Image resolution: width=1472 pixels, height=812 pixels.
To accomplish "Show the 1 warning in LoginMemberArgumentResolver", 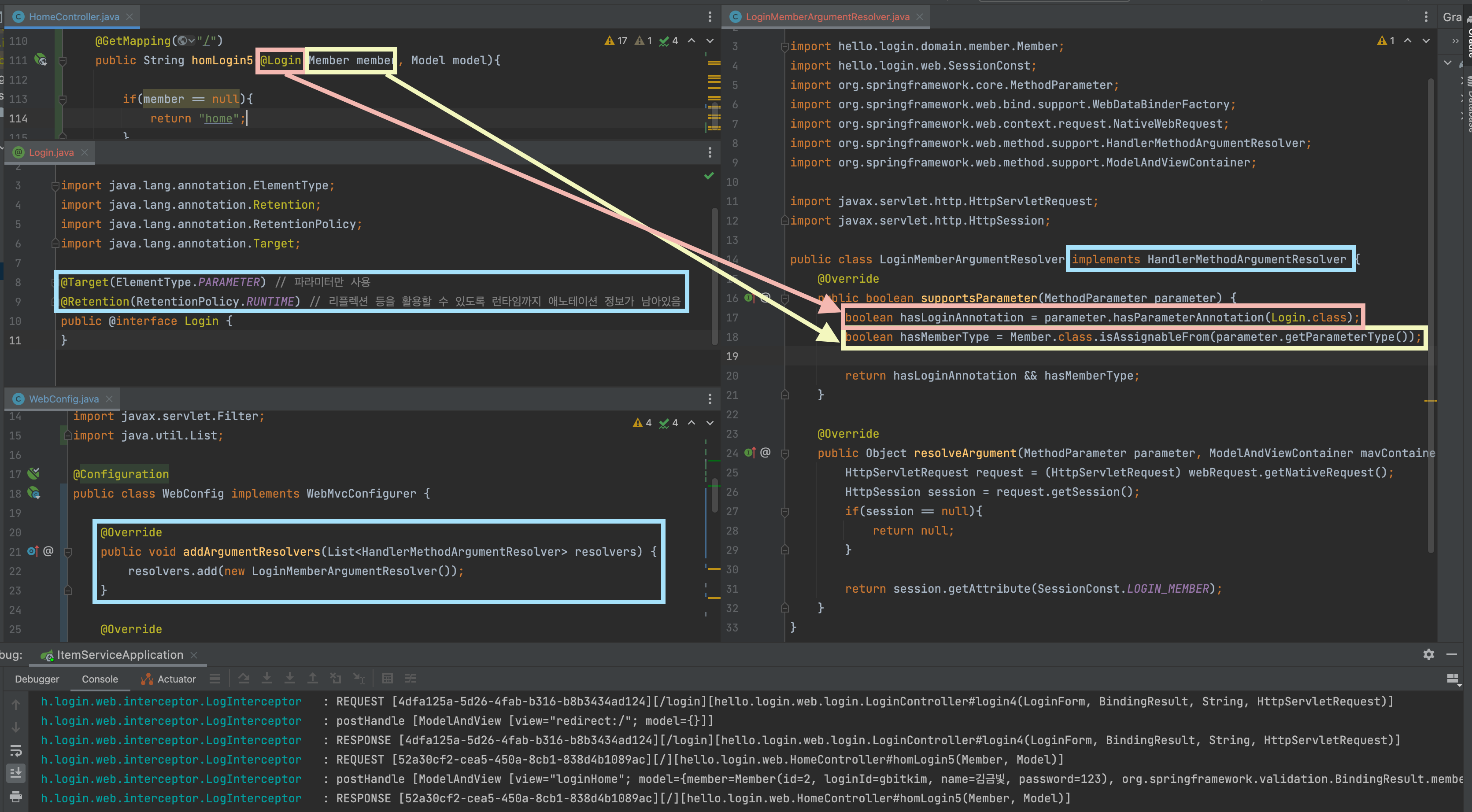I will point(1386,41).
